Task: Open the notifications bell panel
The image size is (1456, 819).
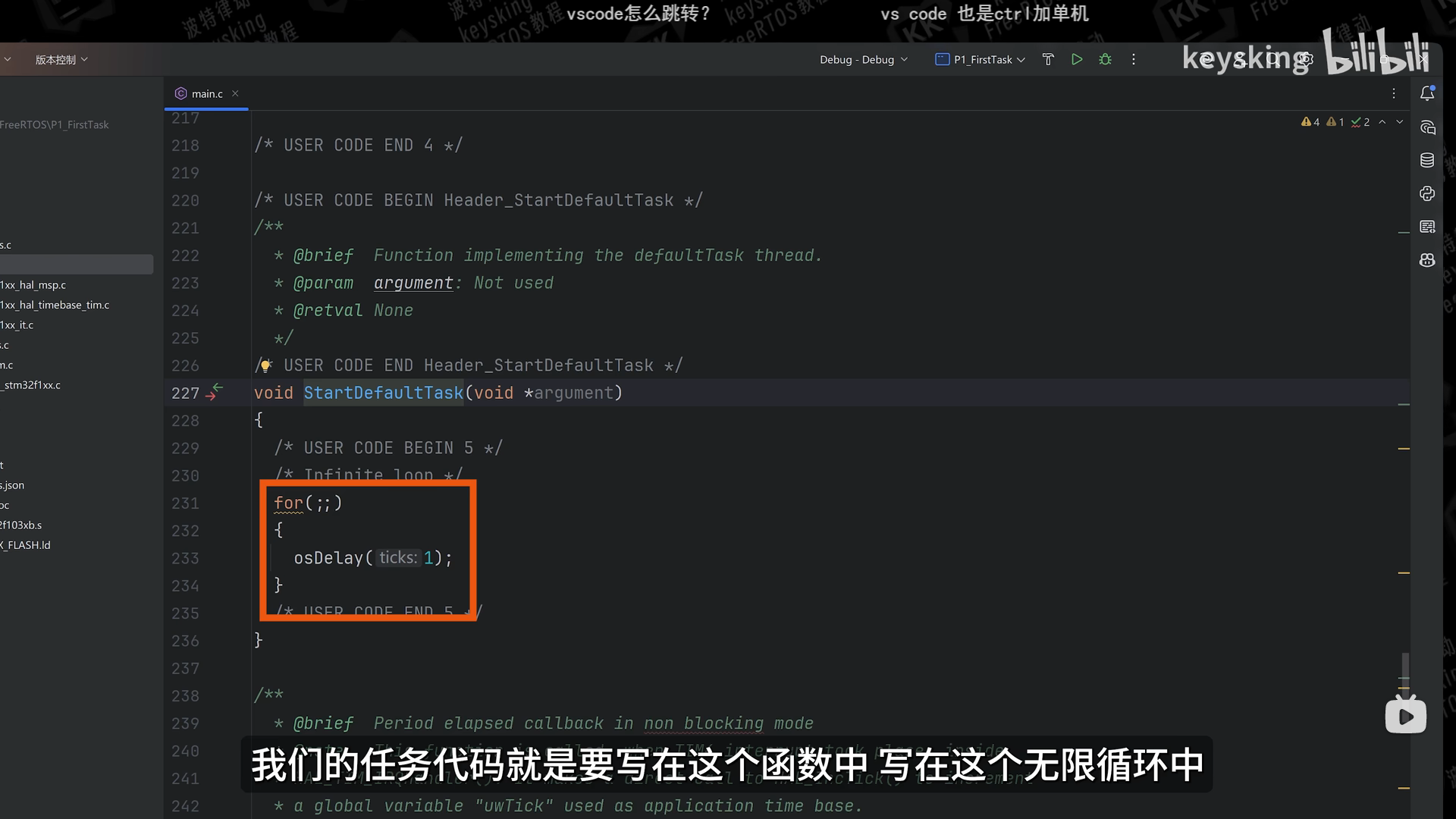Action: [1427, 93]
